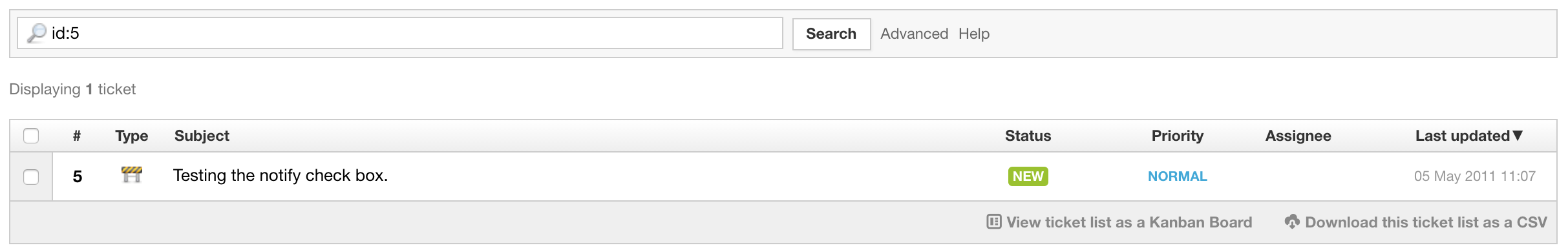This screenshot has height=252, width=1568.
Task: Click the Search button
Action: [x=831, y=34]
